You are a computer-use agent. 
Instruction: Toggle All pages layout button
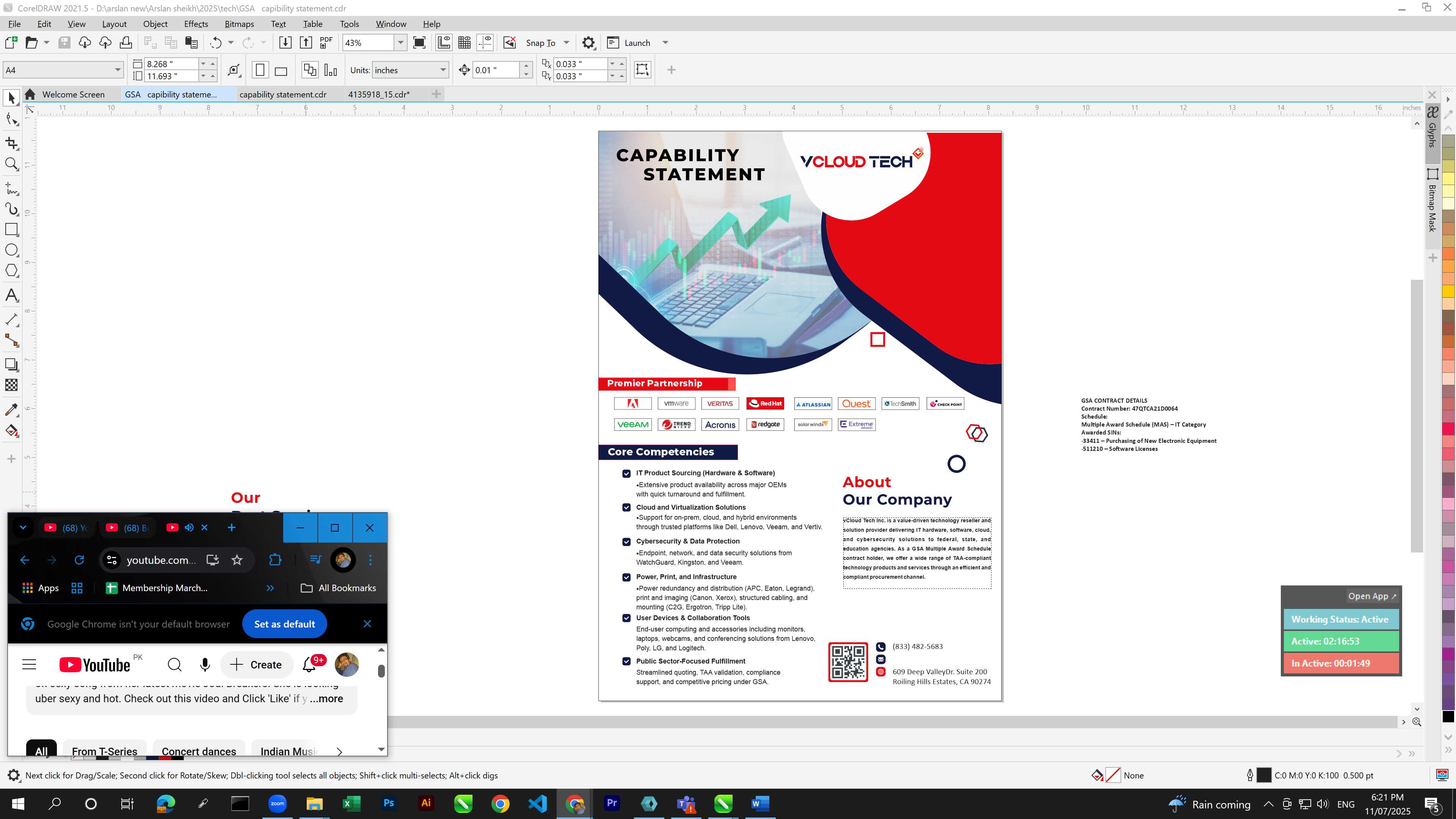(310, 70)
